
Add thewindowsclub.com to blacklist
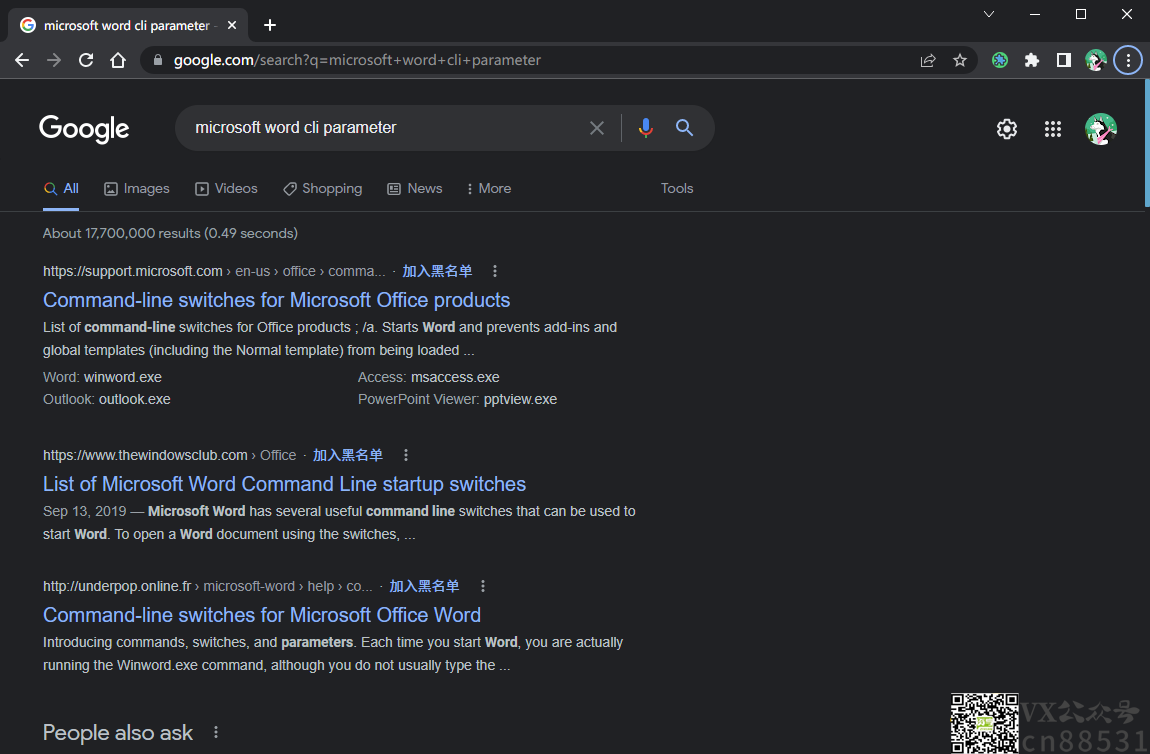(348, 455)
